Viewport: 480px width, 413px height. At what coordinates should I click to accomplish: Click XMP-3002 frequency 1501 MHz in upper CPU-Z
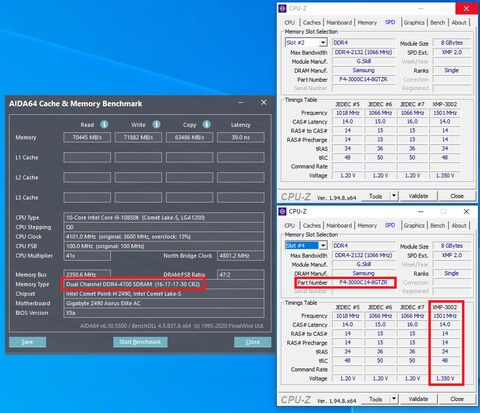(x=445, y=113)
